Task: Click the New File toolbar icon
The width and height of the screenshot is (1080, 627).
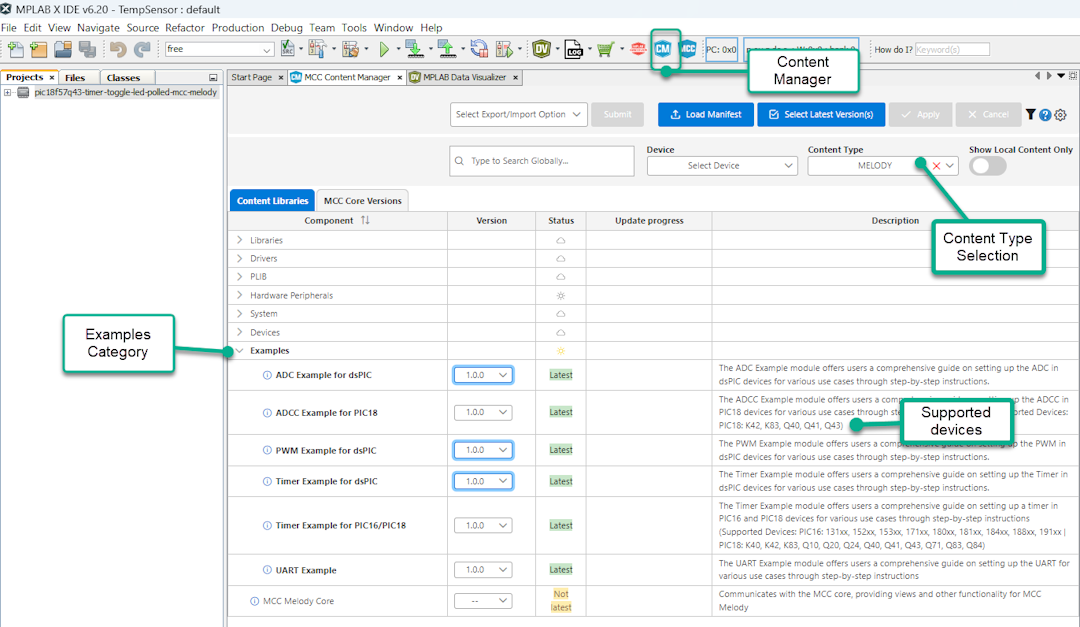Action: point(15,49)
